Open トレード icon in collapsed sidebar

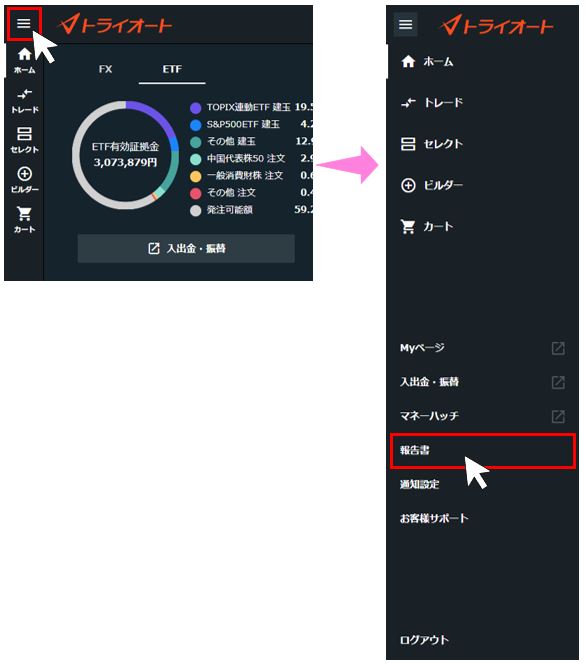coord(24,101)
